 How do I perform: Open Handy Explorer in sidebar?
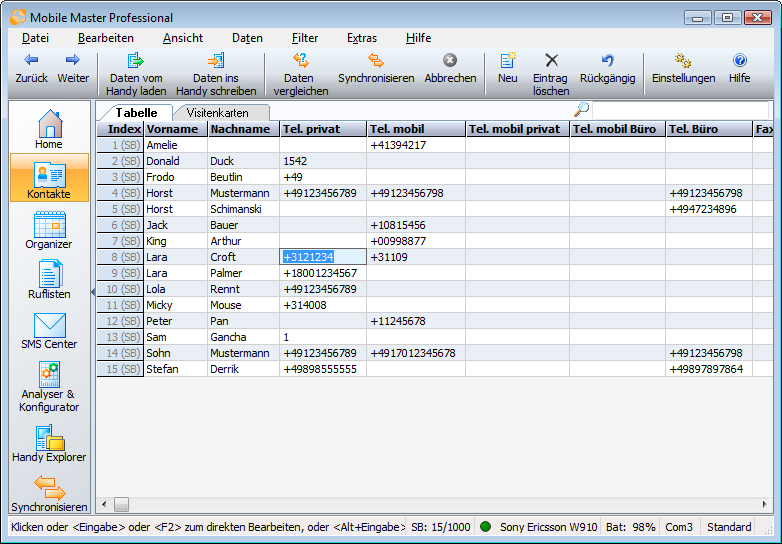(x=49, y=443)
